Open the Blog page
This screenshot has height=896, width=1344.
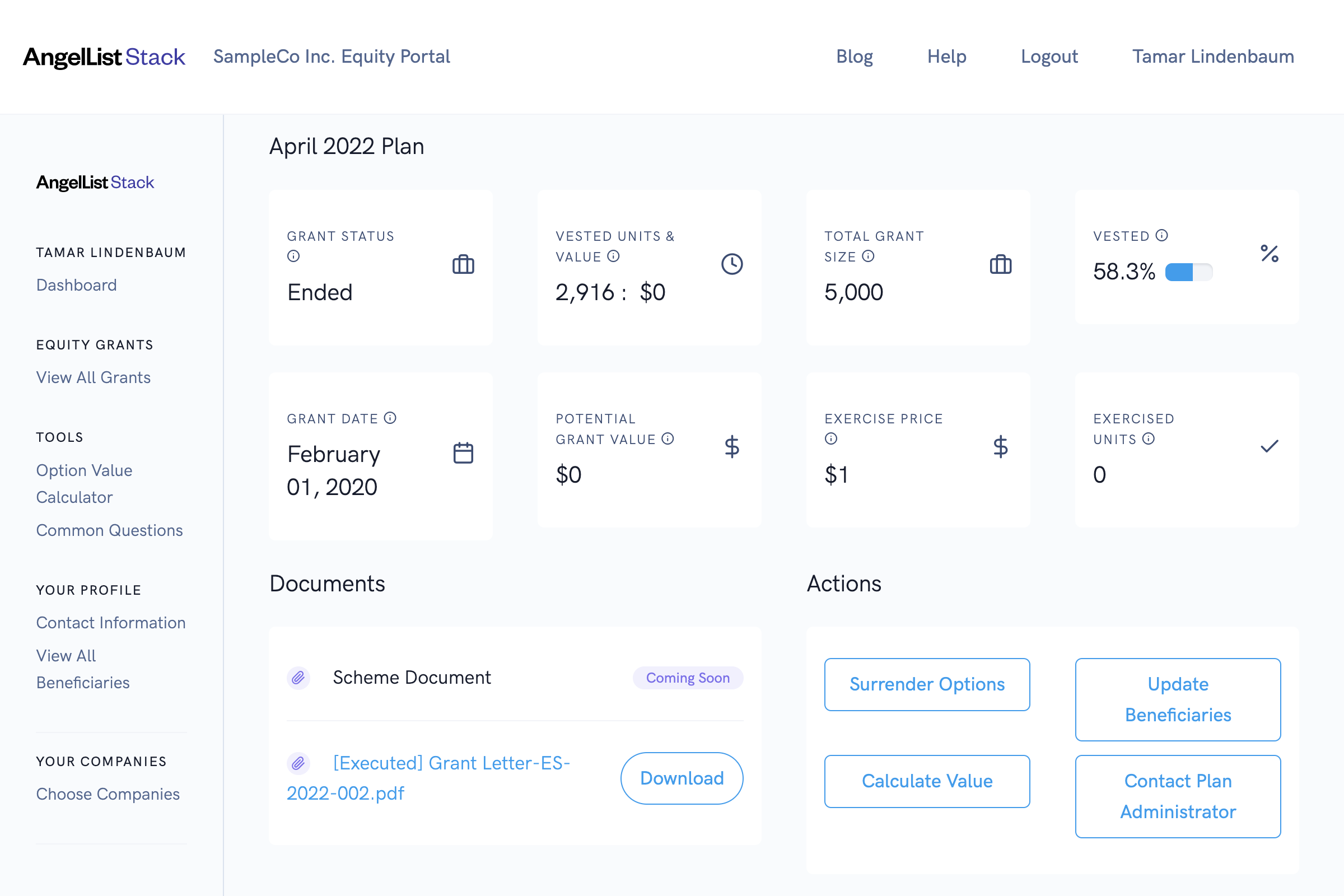coord(855,57)
